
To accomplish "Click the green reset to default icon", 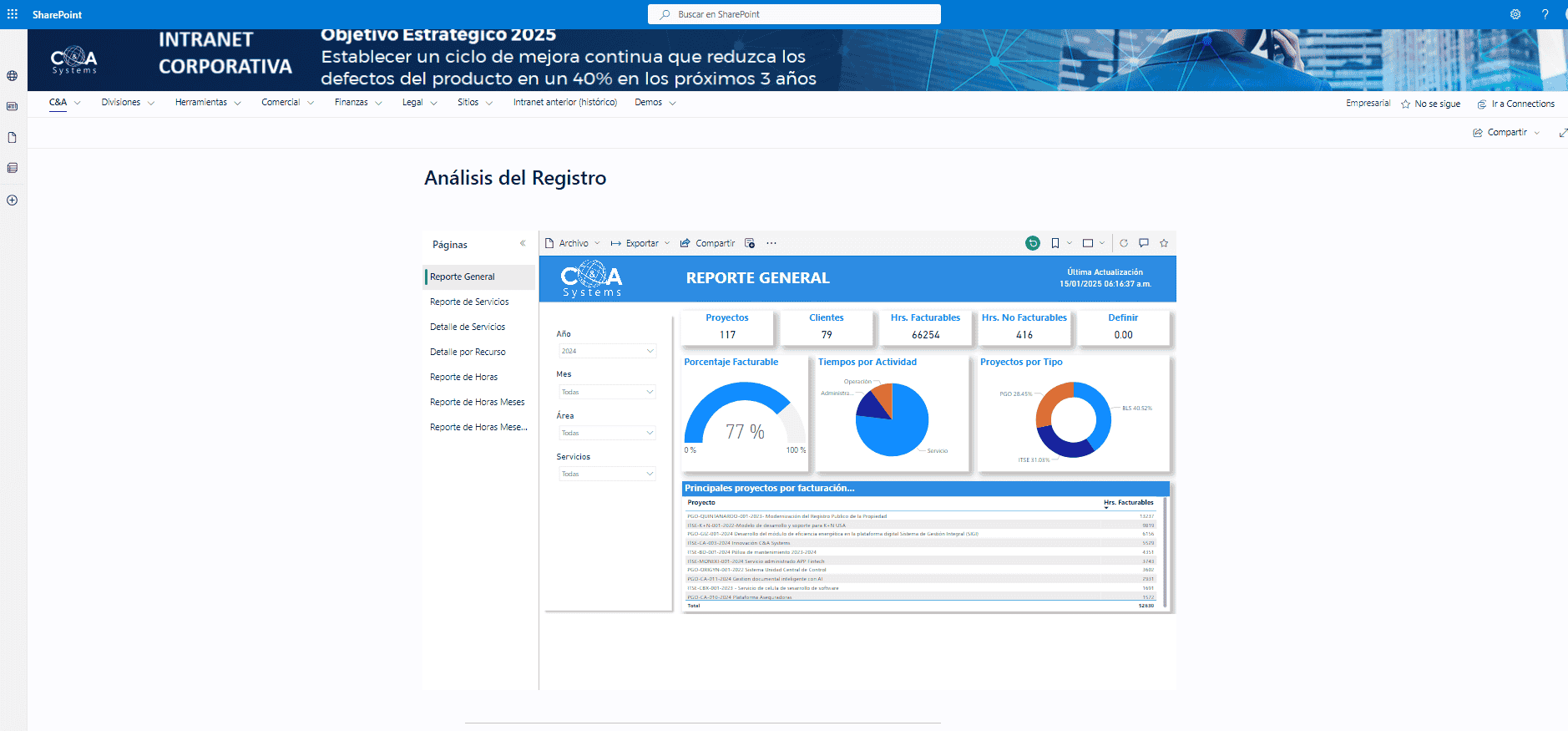I will 1033,243.
